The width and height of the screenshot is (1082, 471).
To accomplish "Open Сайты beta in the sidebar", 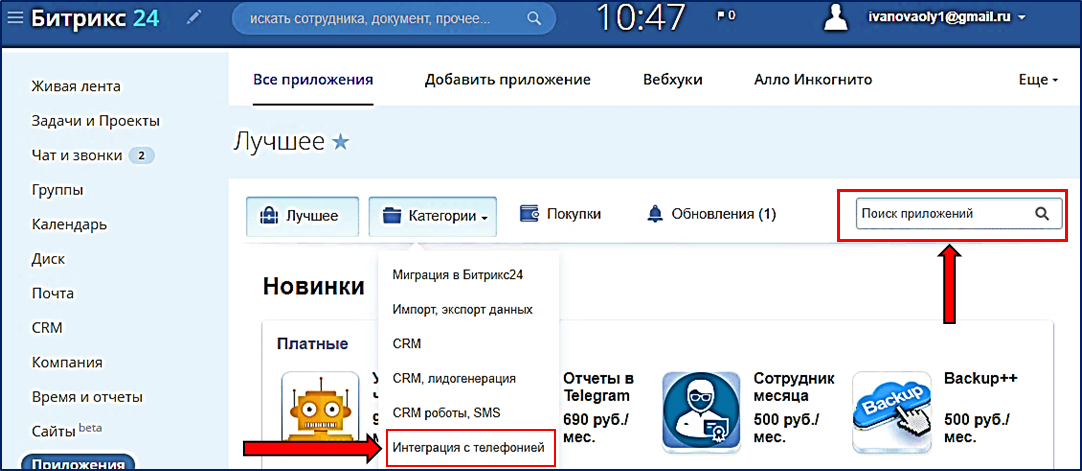I will click(x=67, y=431).
